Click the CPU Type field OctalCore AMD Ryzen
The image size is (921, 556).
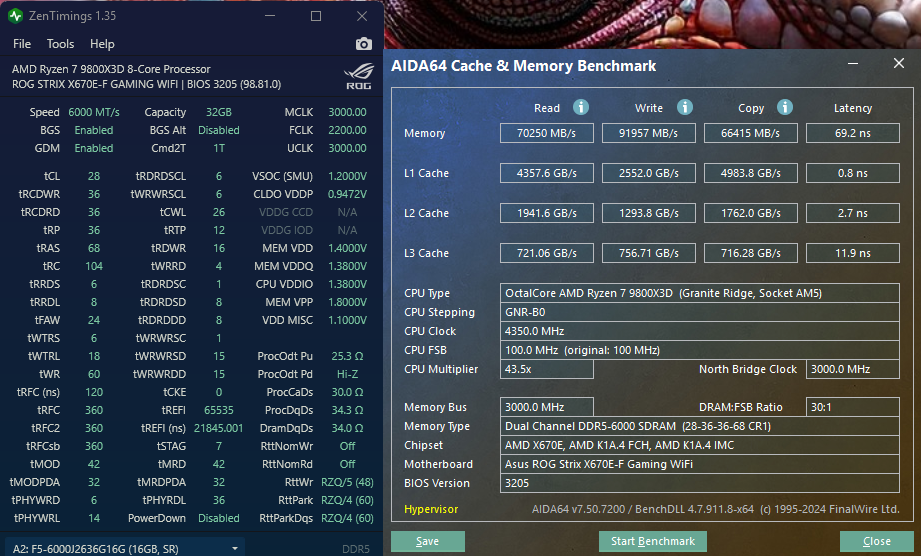click(x=700, y=293)
